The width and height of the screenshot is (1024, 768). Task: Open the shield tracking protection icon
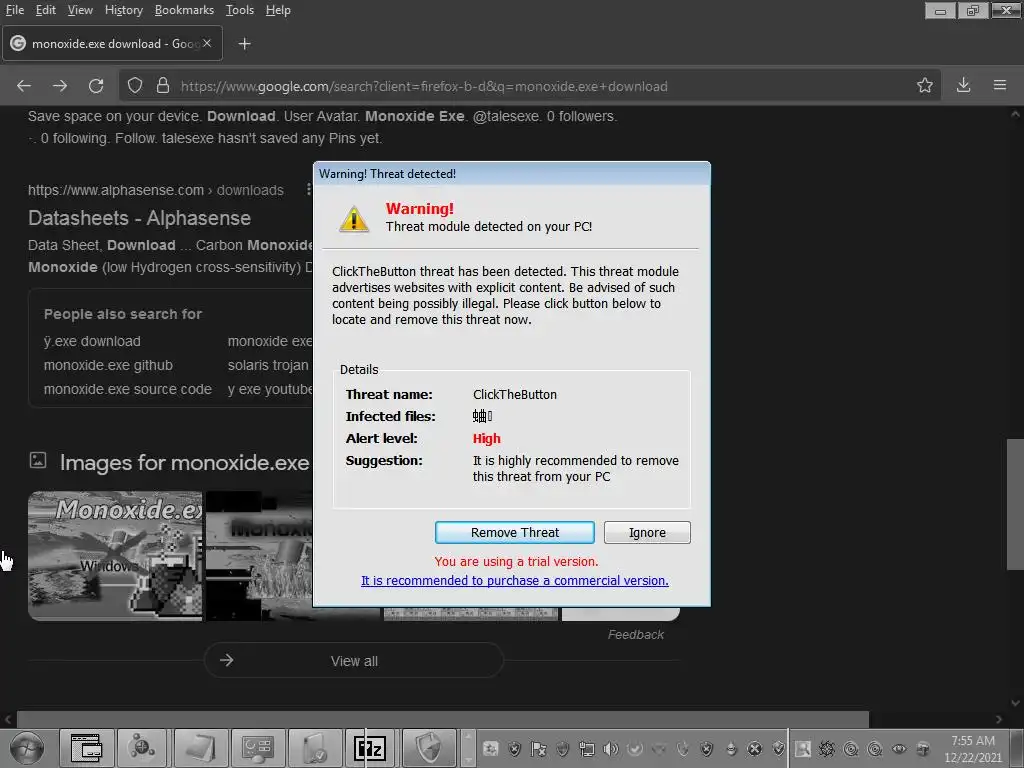[x=135, y=86]
